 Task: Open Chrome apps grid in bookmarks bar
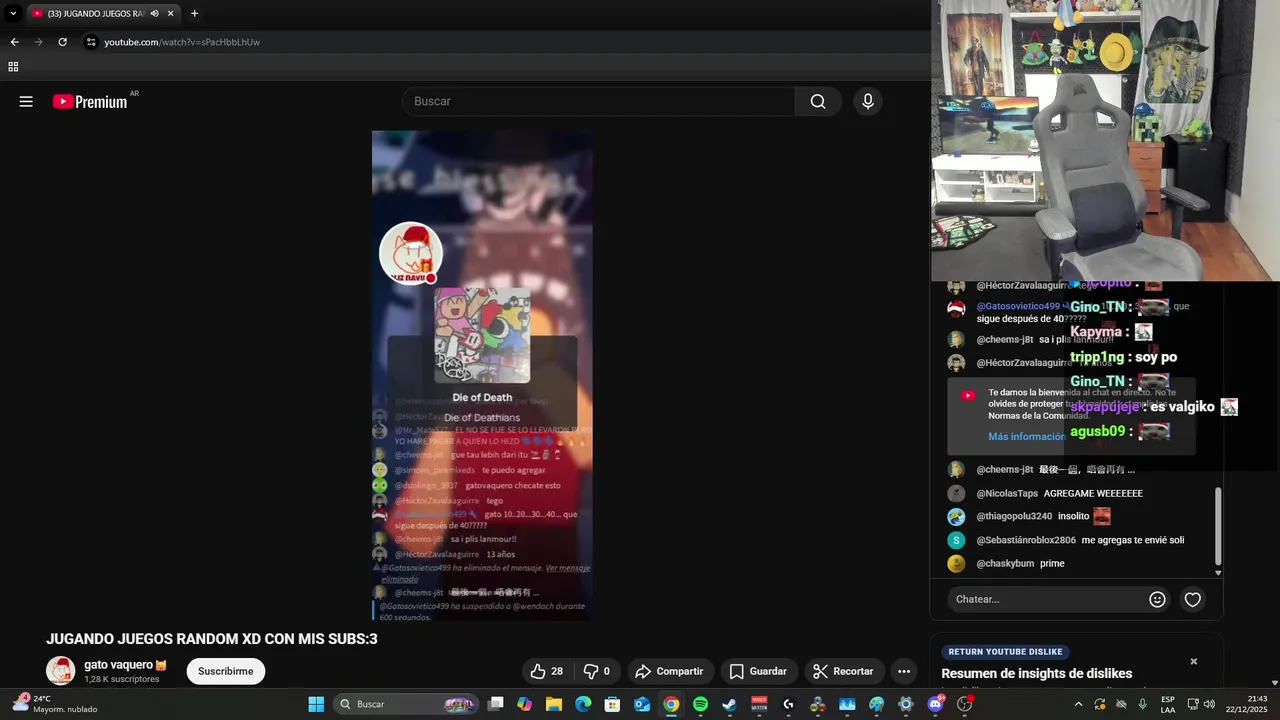(13, 67)
